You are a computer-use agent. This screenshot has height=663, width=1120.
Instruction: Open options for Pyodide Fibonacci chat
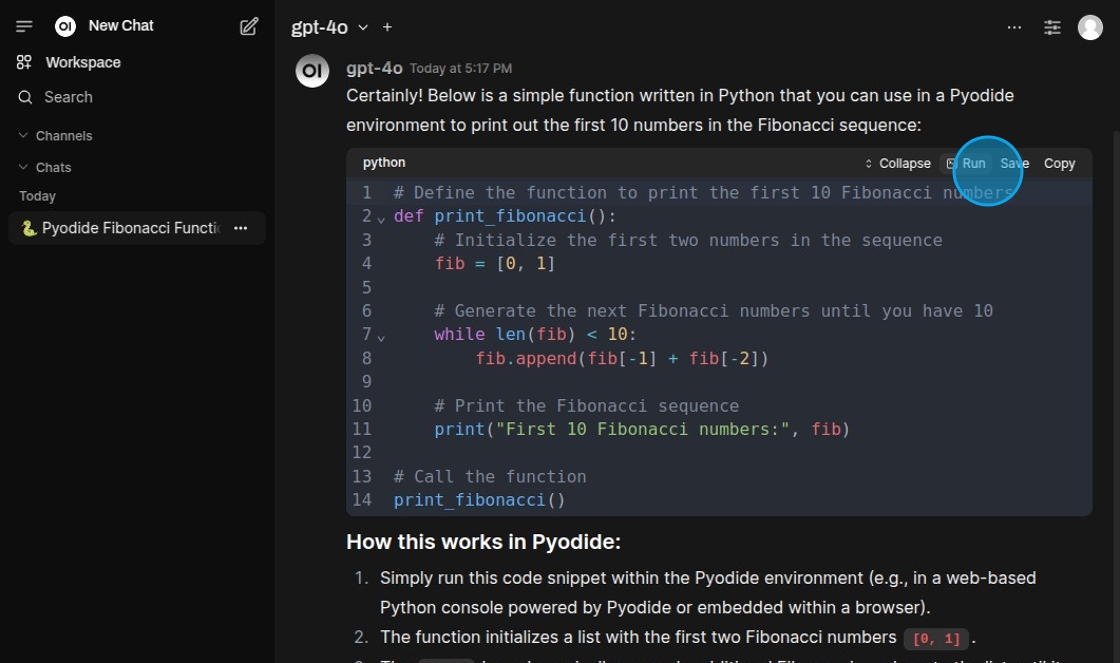(240, 228)
